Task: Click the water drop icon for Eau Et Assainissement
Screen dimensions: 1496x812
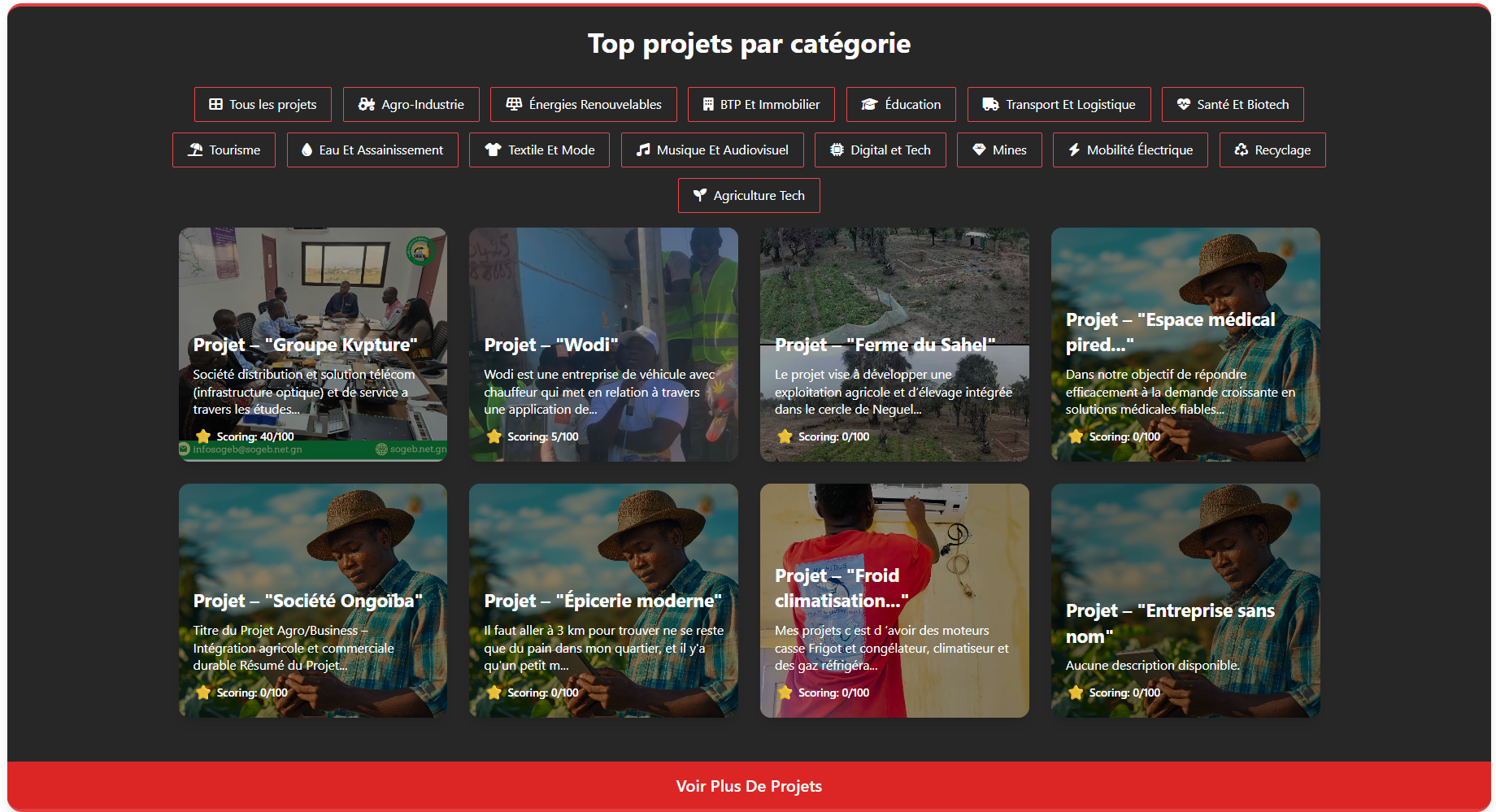Action: coord(307,150)
